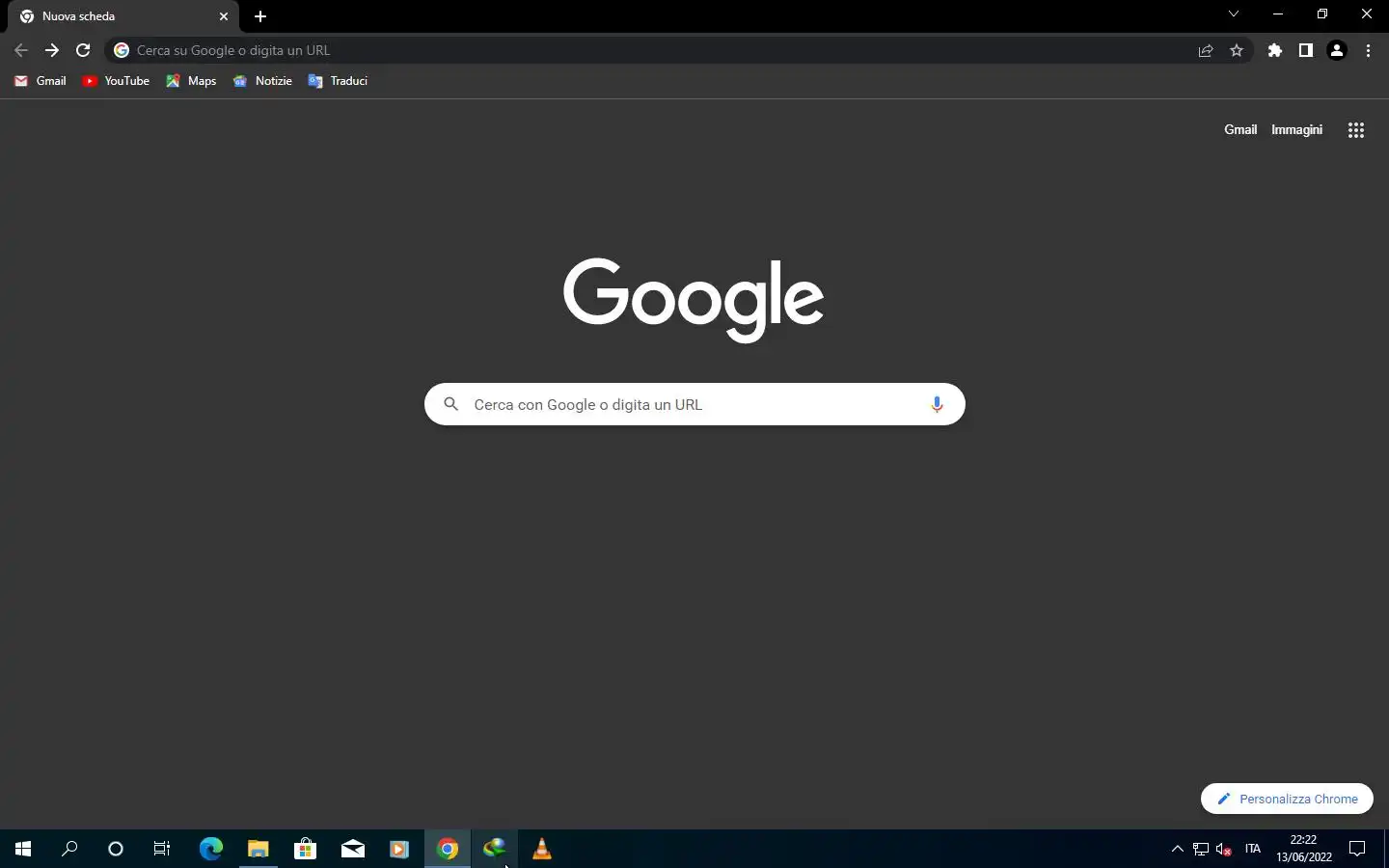Reload the page with the refresh icon
1389x868 pixels.
[x=83, y=50]
